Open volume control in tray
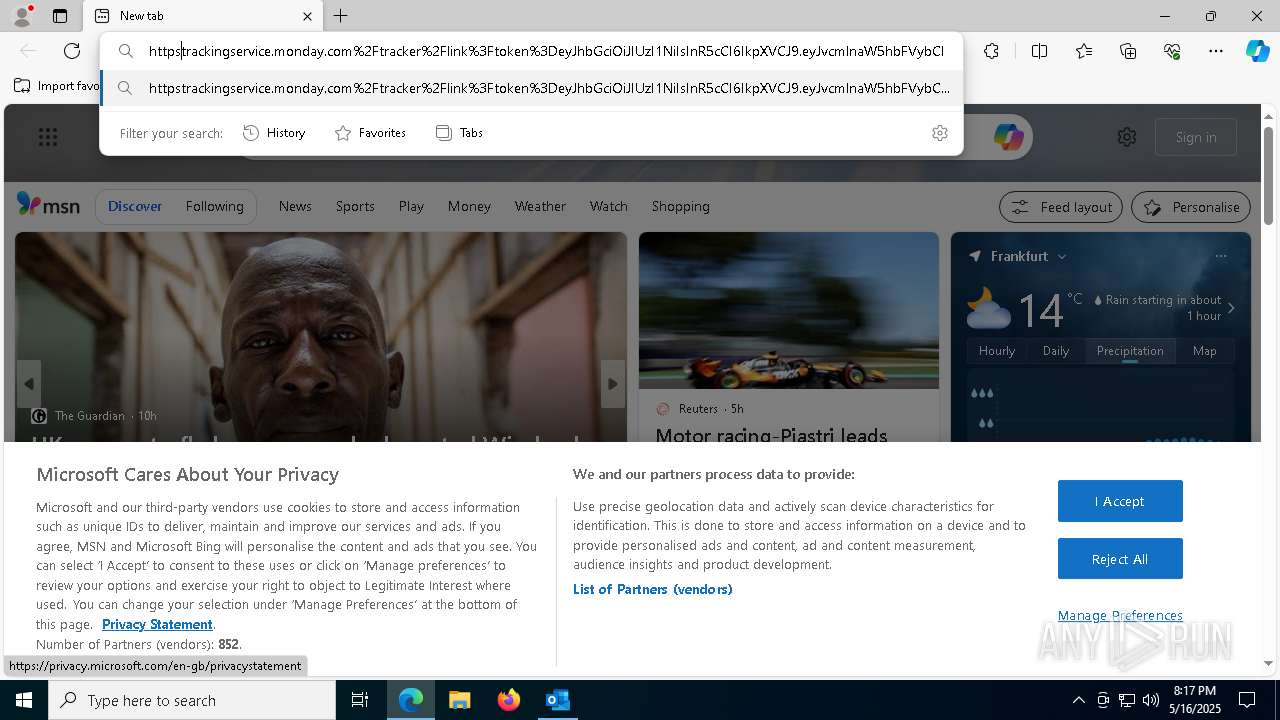Image resolution: width=1280 pixels, height=720 pixels. [x=1151, y=700]
